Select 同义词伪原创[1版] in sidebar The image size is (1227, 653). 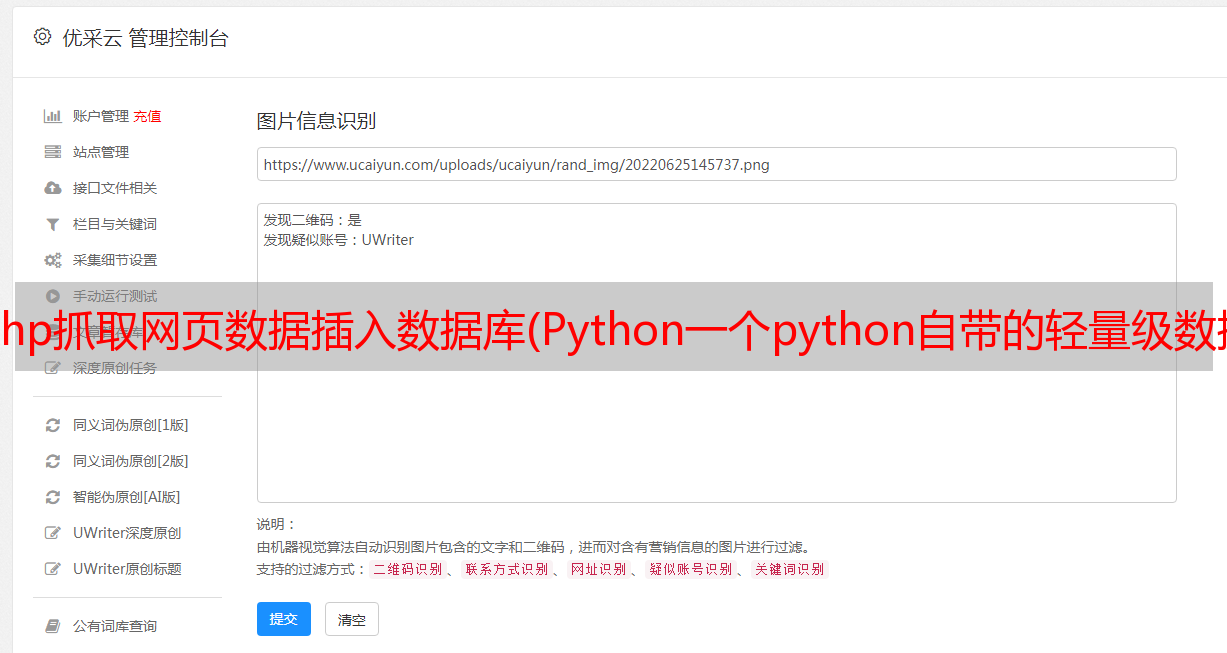[130, 425]
